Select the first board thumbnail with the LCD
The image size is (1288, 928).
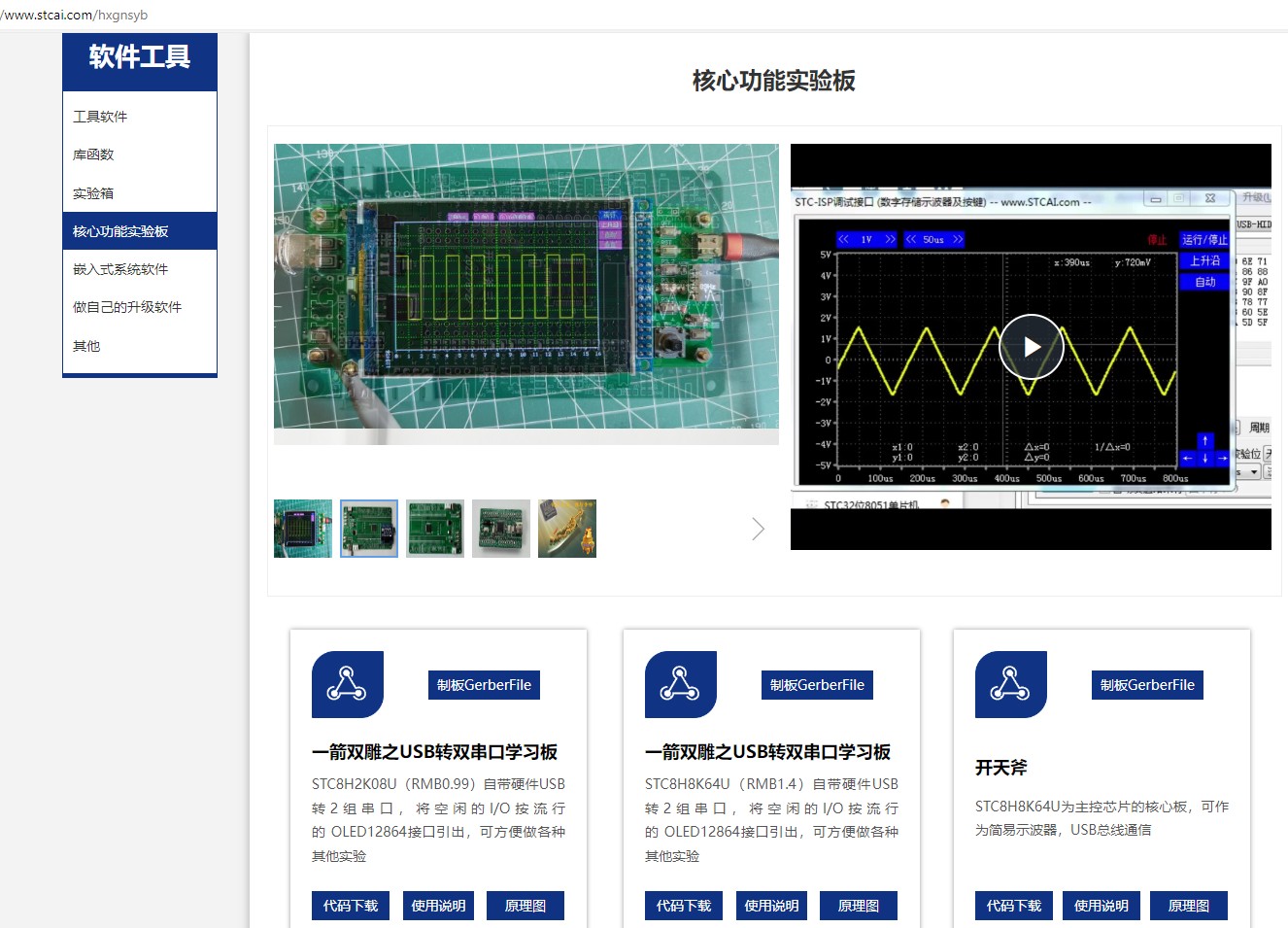coord(303,529)
